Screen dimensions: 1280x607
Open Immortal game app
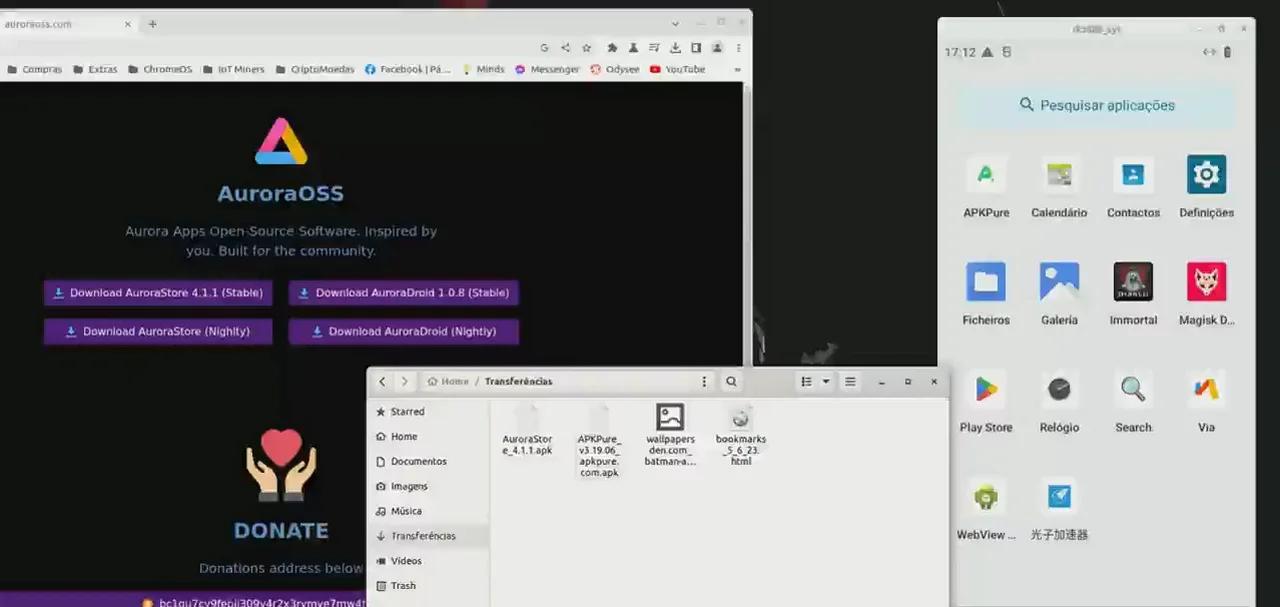(x=1133, y=282)
